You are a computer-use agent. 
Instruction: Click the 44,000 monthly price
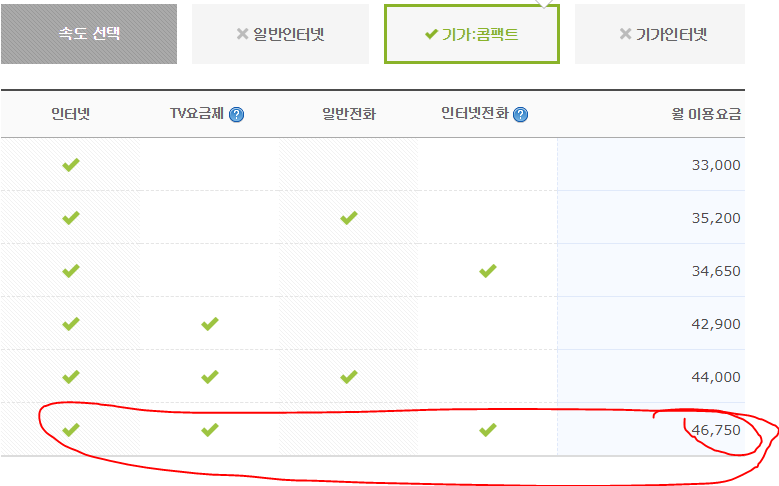click(x=715, y=377)
